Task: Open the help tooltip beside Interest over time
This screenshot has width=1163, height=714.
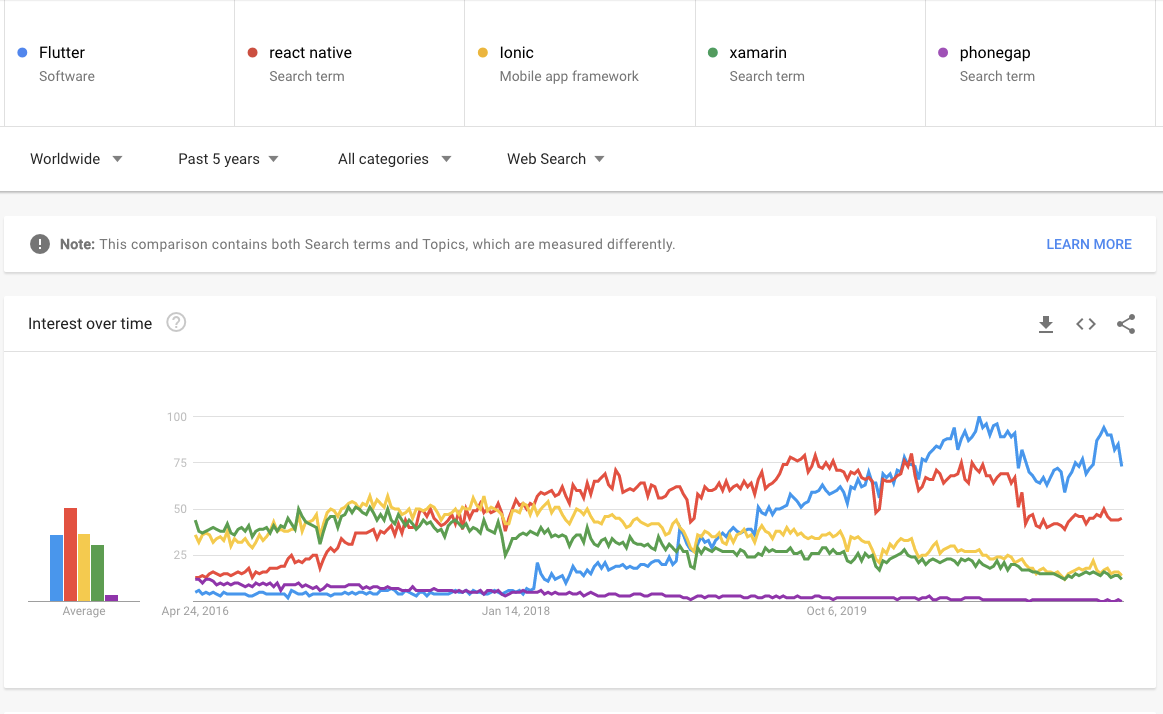Action: [x=176, y=322]
